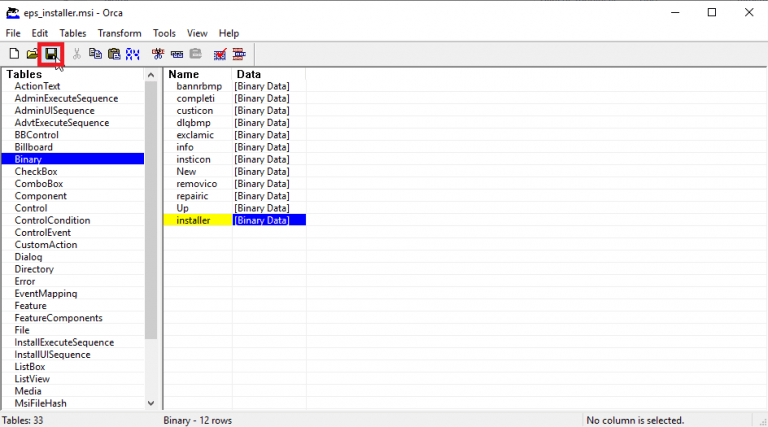Viewport: 768px width, 427px height.
Task: Open Find with the binoculars icon
Action: coord(133,54)
